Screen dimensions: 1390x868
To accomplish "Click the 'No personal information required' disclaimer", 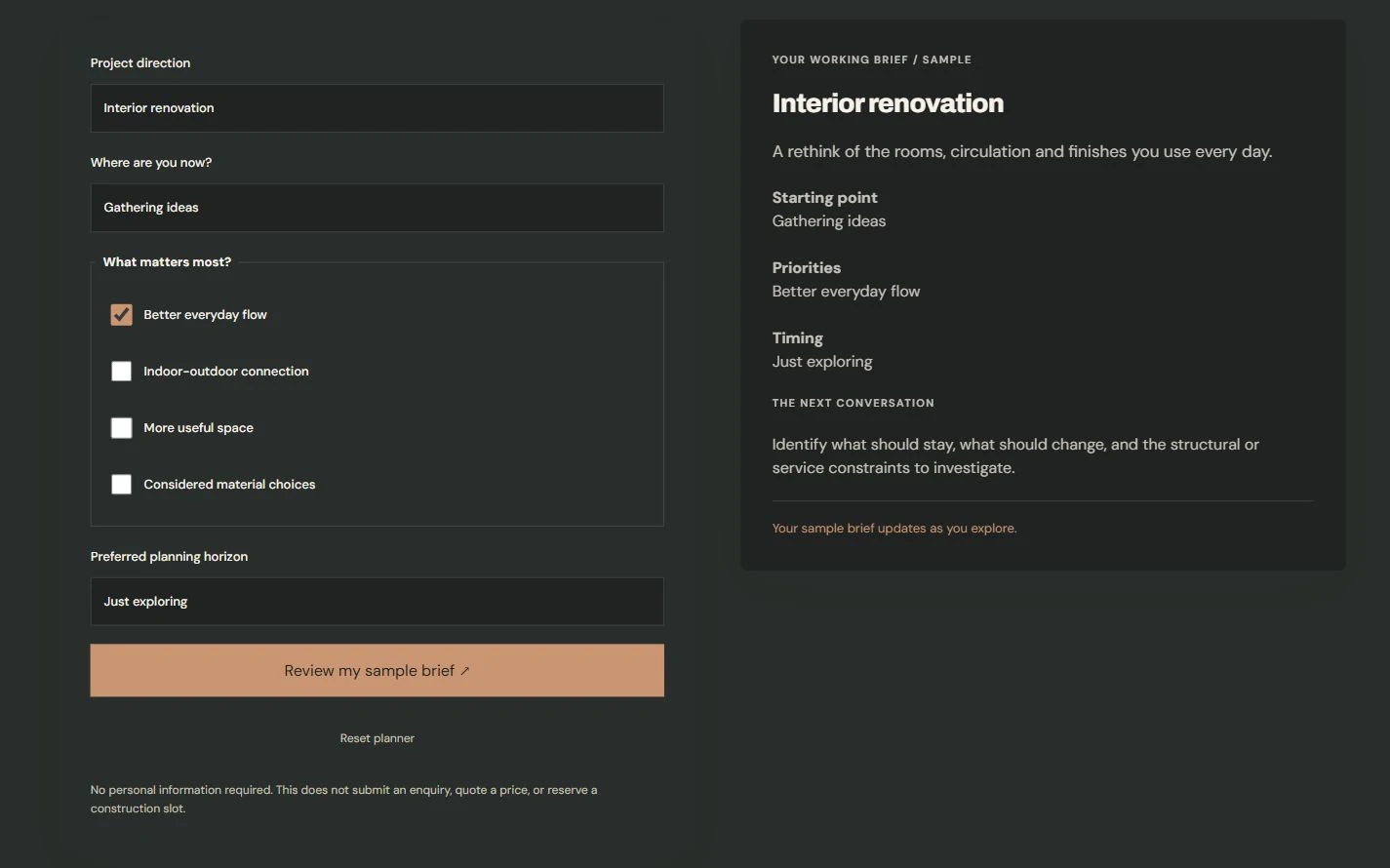I will pyautogui.click(x=343, y=799).
